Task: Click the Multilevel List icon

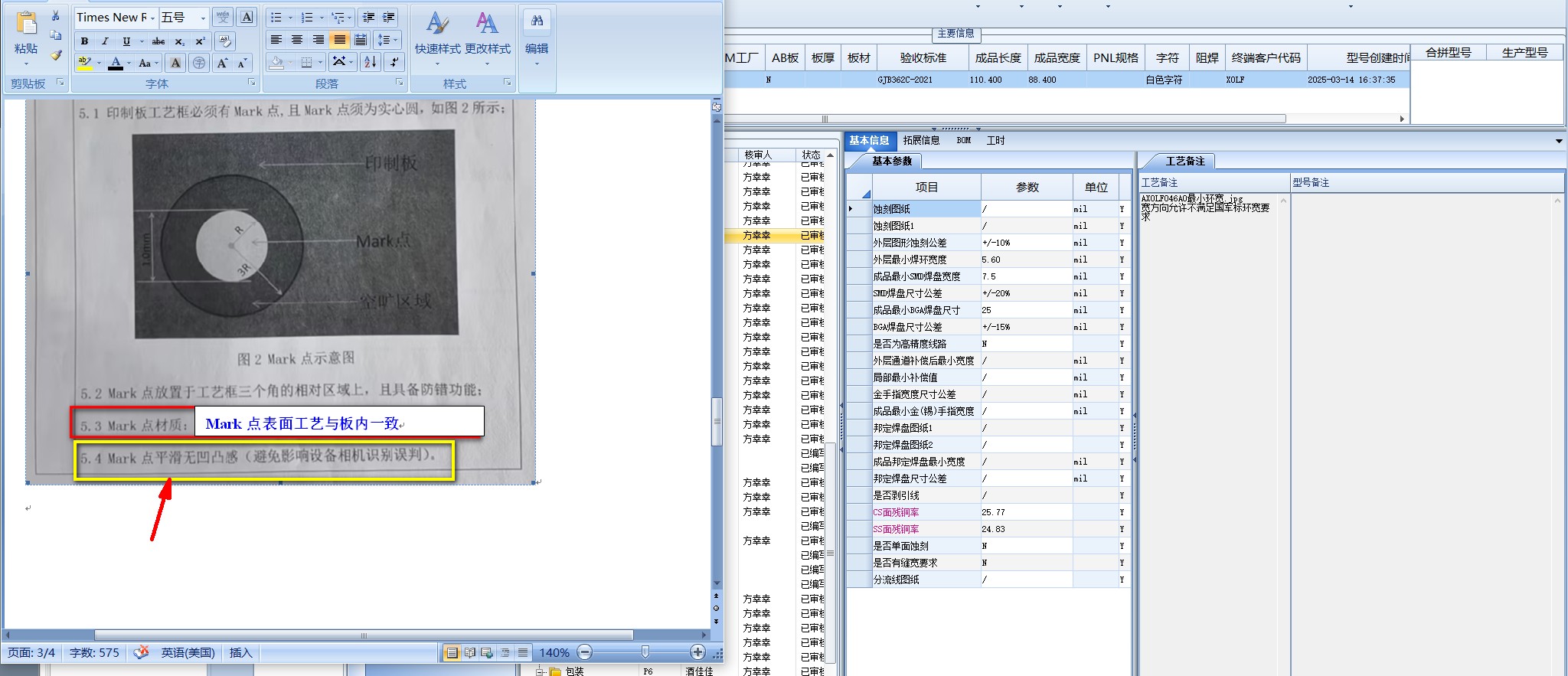Action: coord(338,17)
